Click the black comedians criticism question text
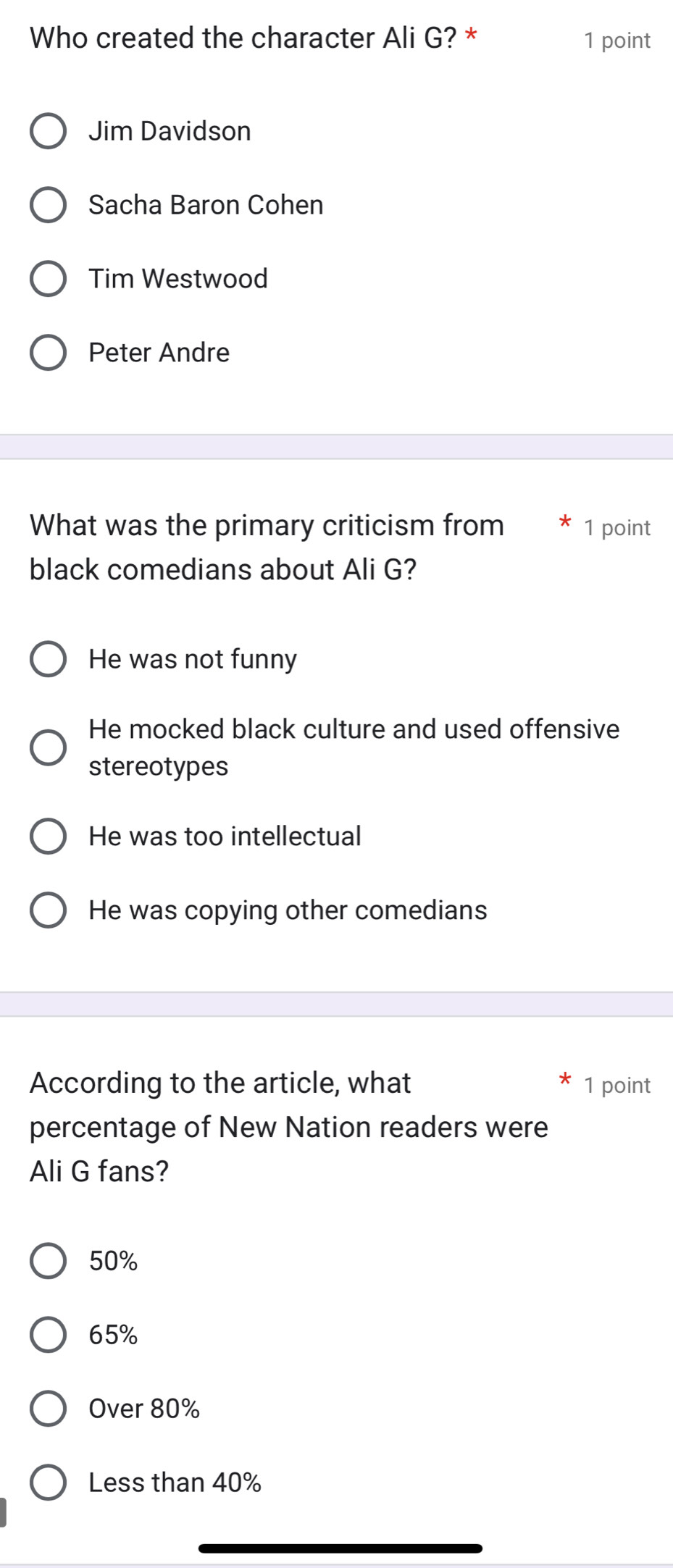Image resolution: width=673 pixels, height=1568 pixels. pos(267,547)
